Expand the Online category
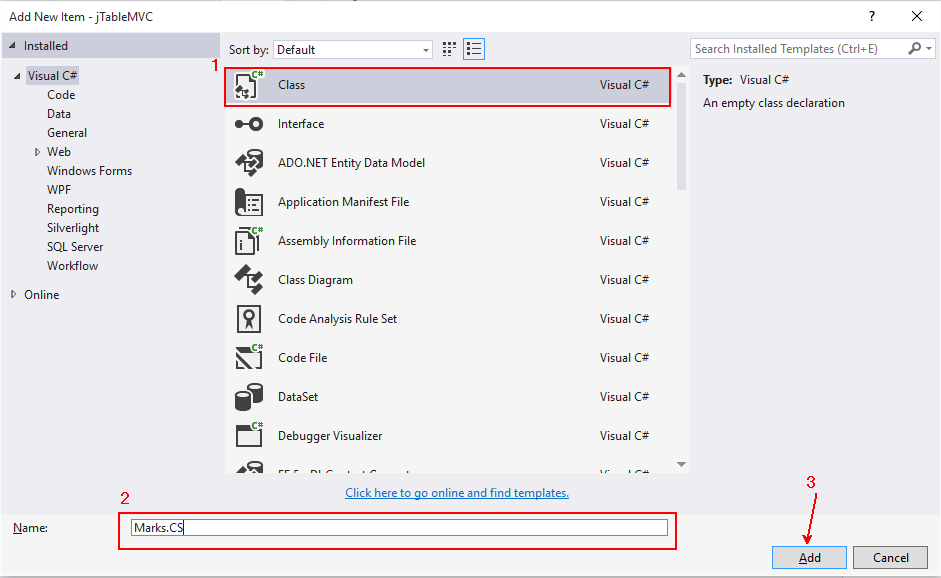 [14, 295]
